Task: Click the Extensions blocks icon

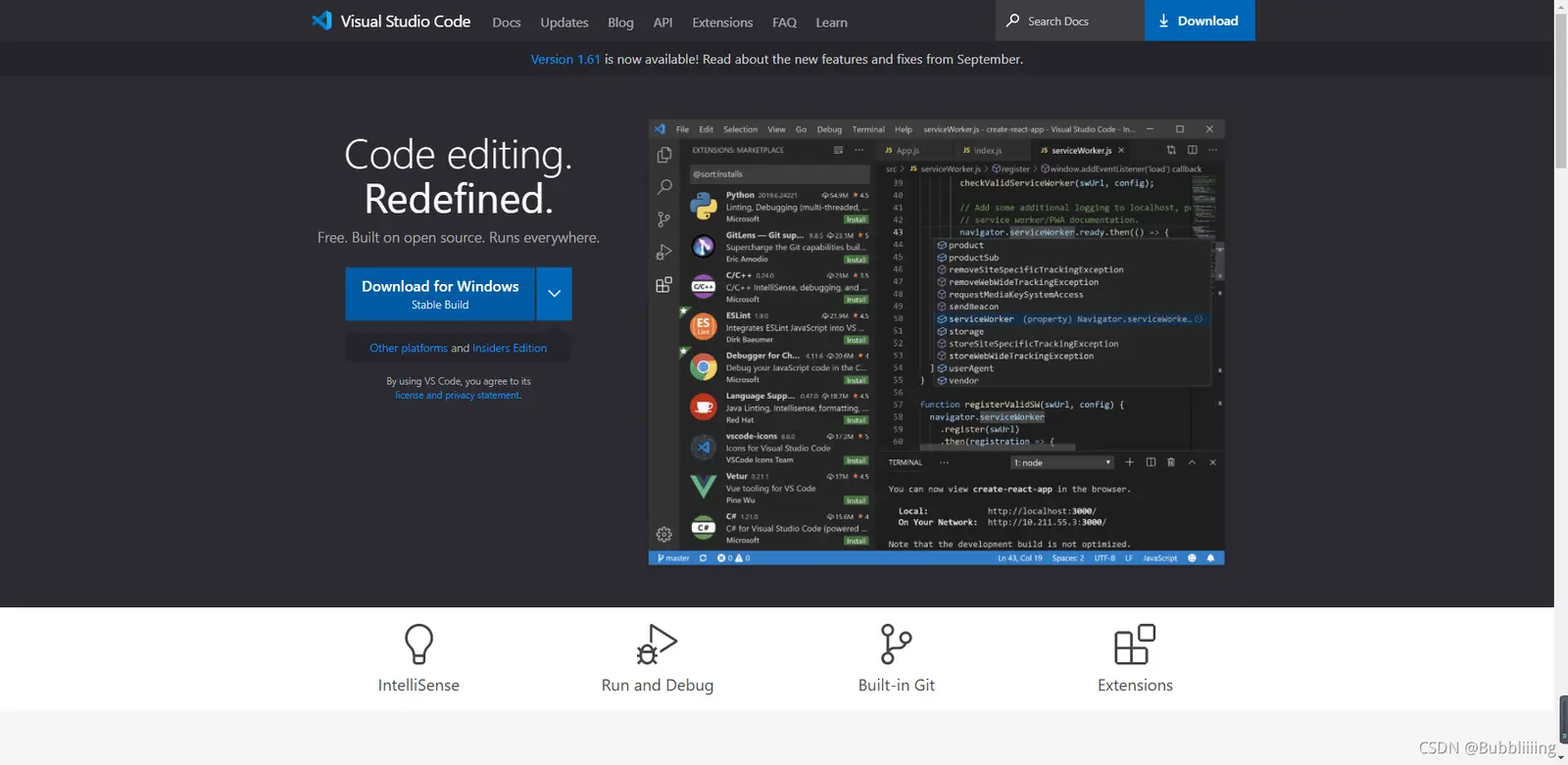Action: (x=1135, y=645)
